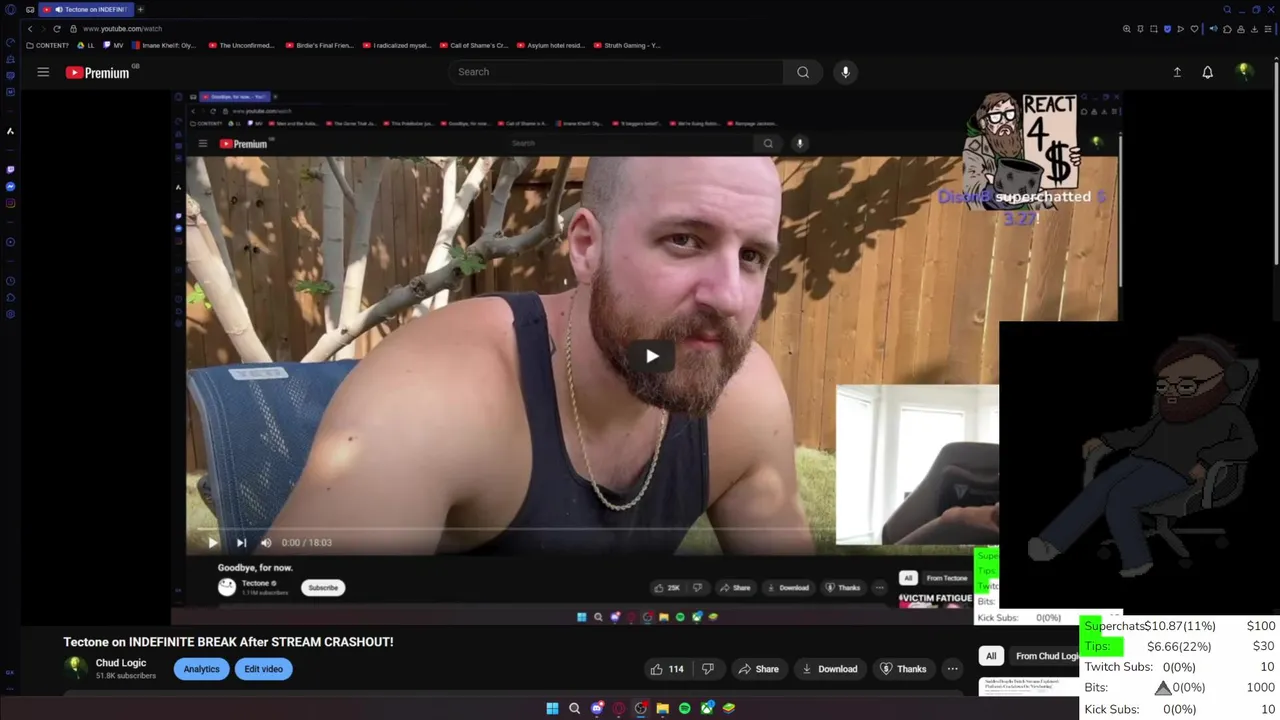Open the YouTube guide hamburger menu
The width and height of the screenshot is (1280, 720).
click(x=43, y=72)
